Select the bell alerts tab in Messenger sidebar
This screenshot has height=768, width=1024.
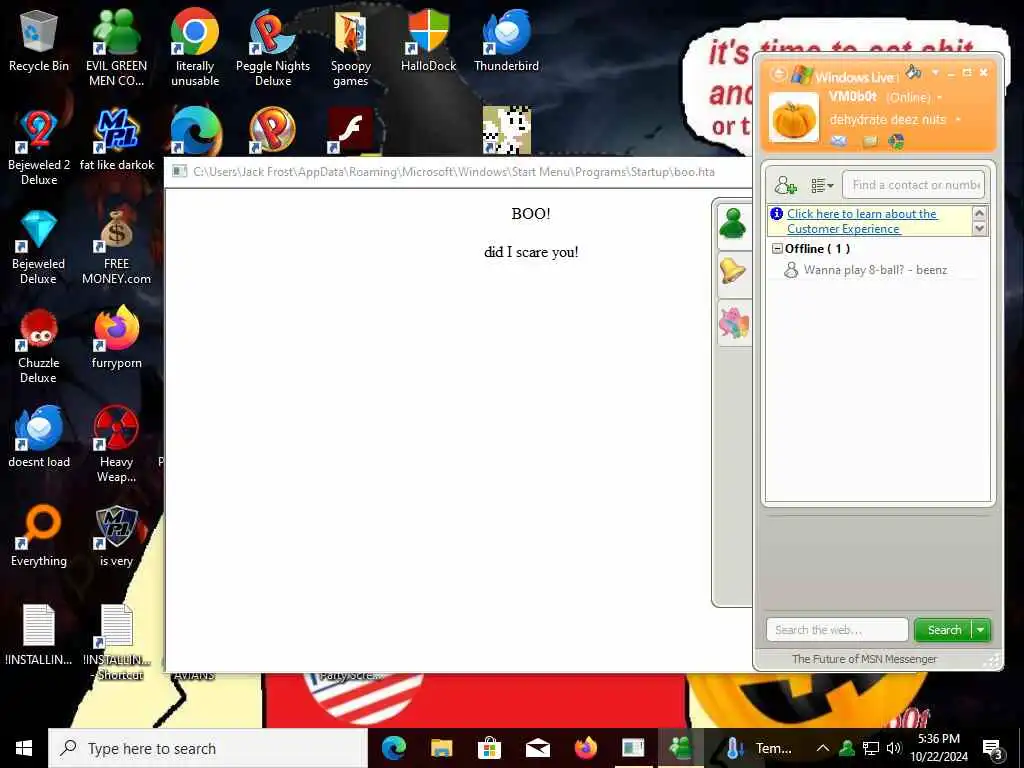pyautogui.click(x=733, y=271)
